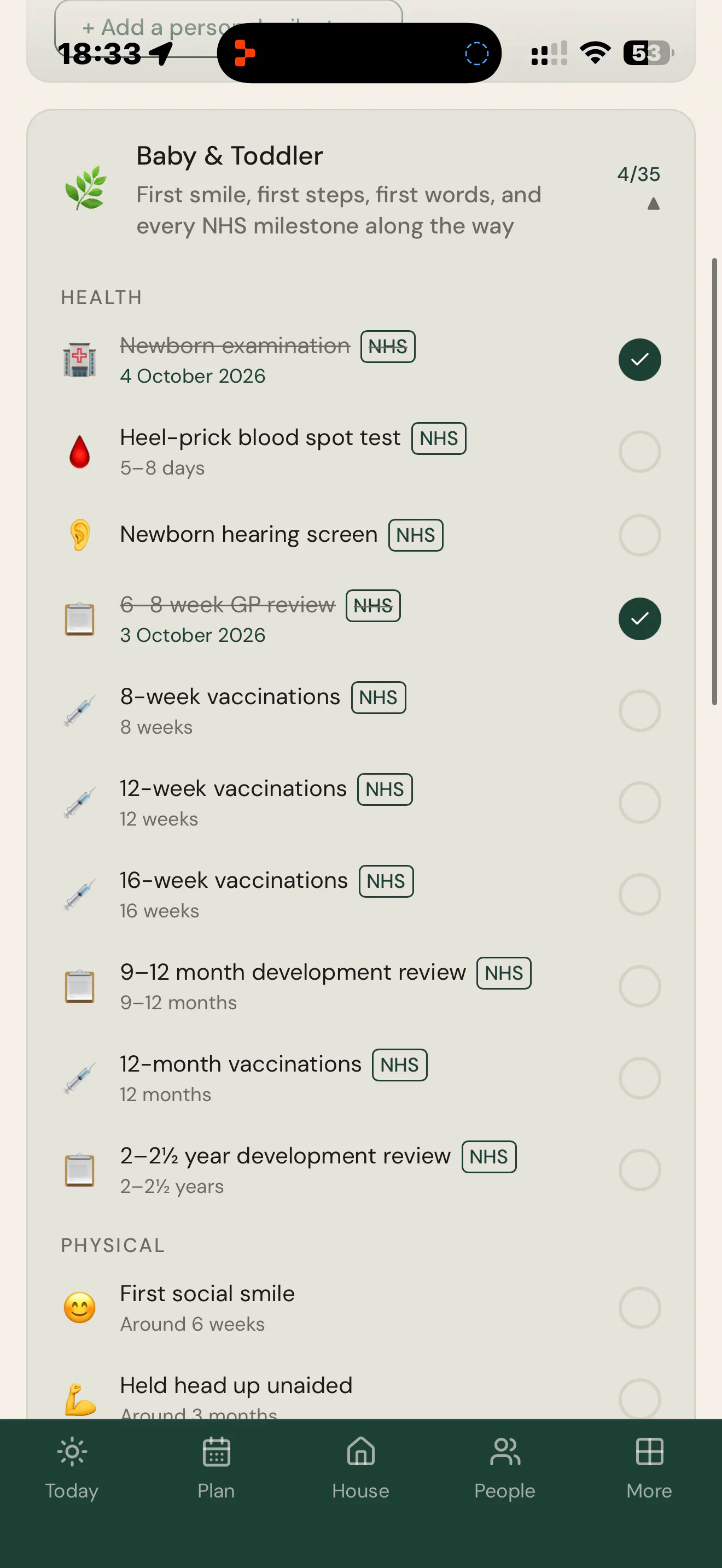
Task: Open the People tab
Action: (505, 1468)
